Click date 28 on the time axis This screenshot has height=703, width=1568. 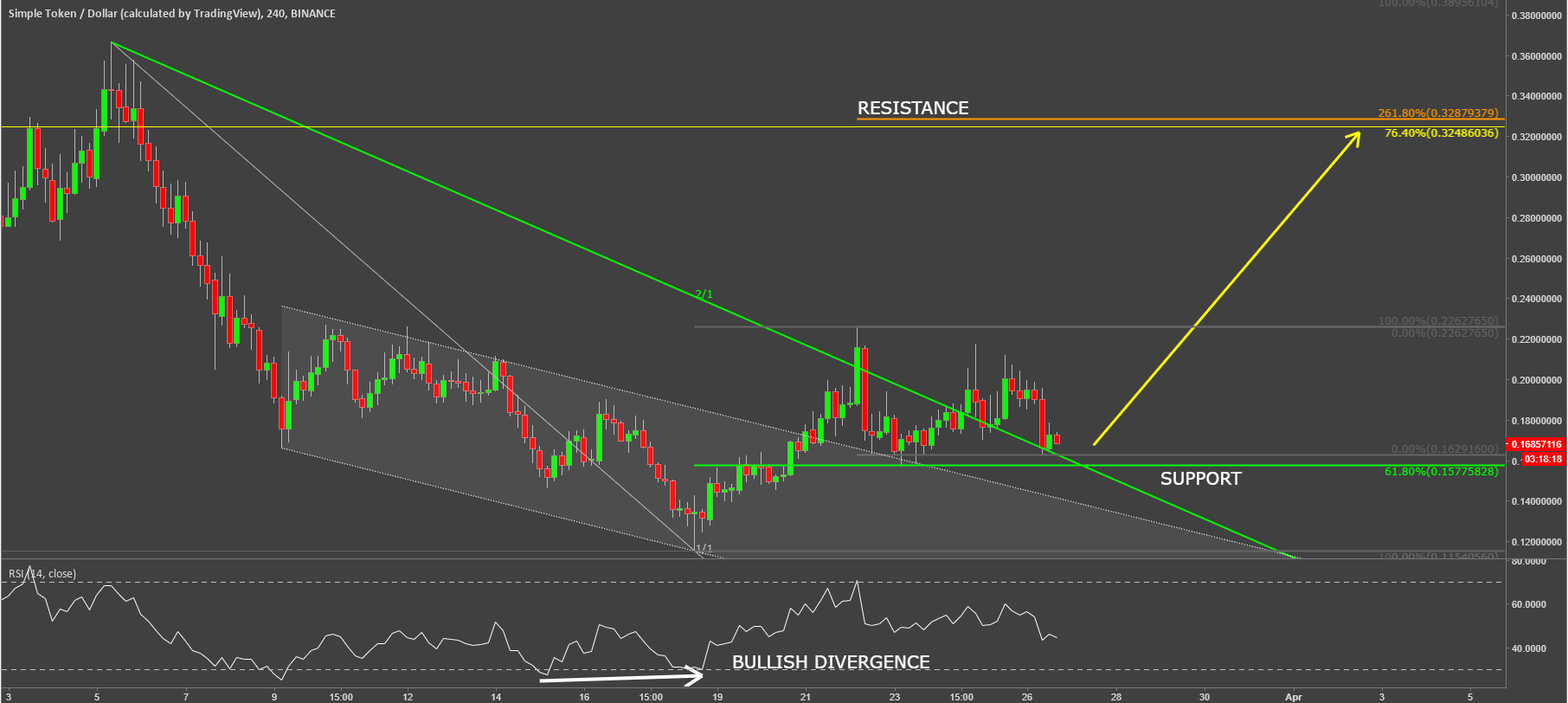point(1116,696)
